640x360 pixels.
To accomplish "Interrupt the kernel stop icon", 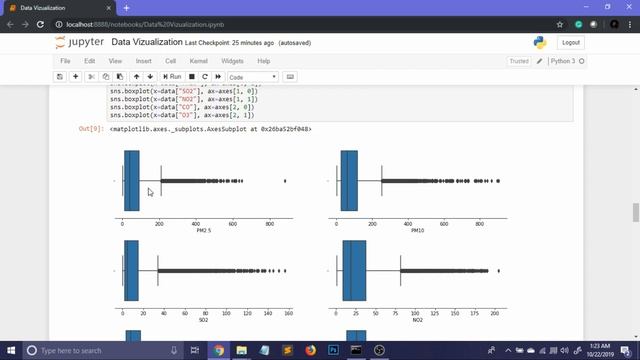I will 191,77.
